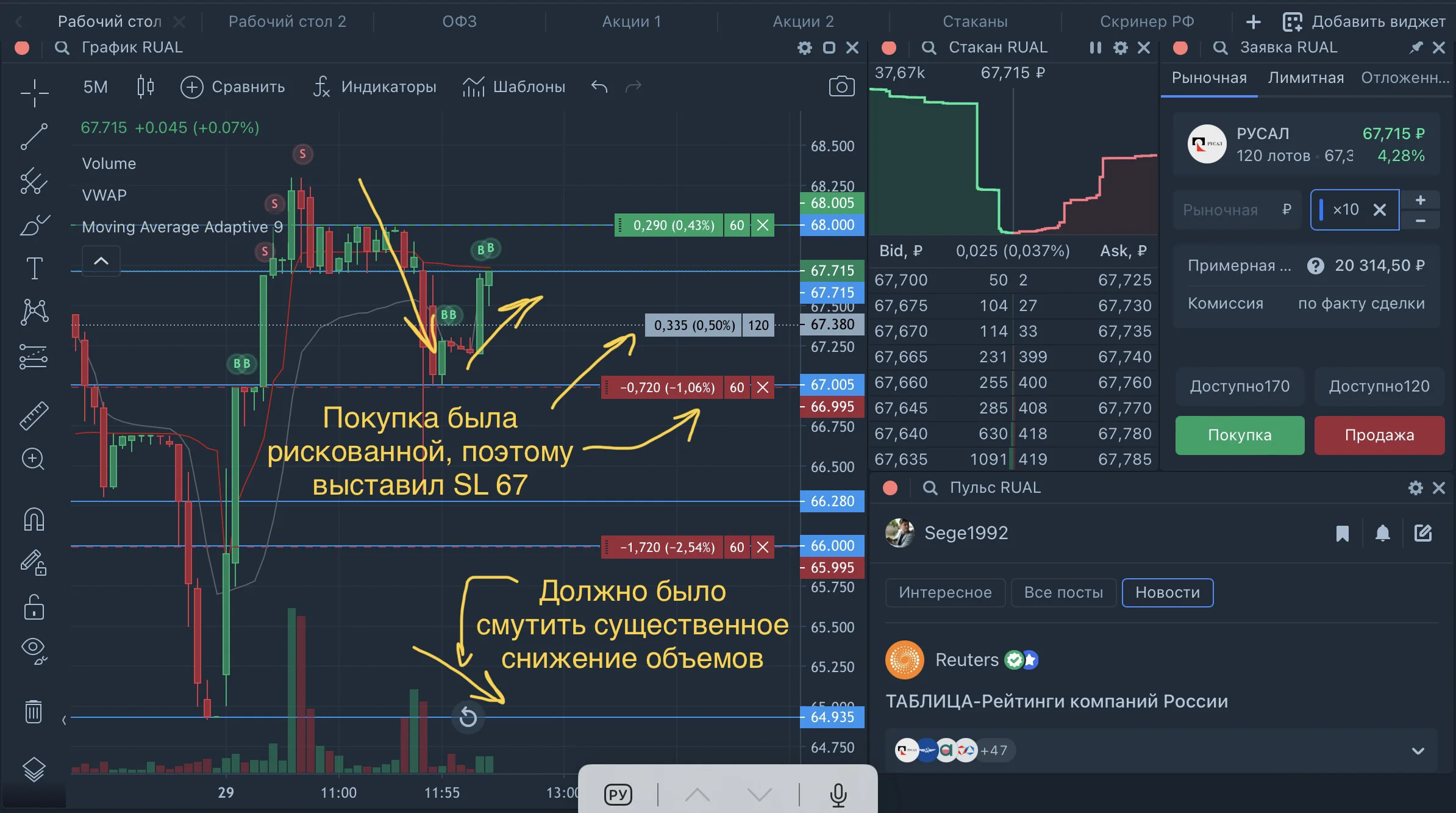
Task: Open the Шаблоны templates menu
Action: 514,87
